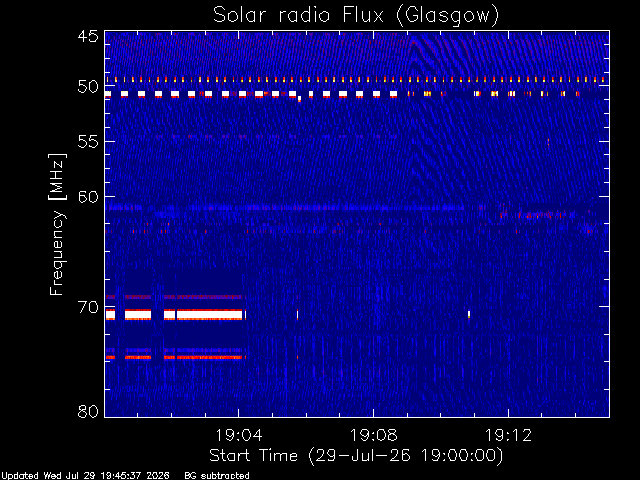Select the 80 MHz frequency label
640x480 pixels.
click(88, 411)
